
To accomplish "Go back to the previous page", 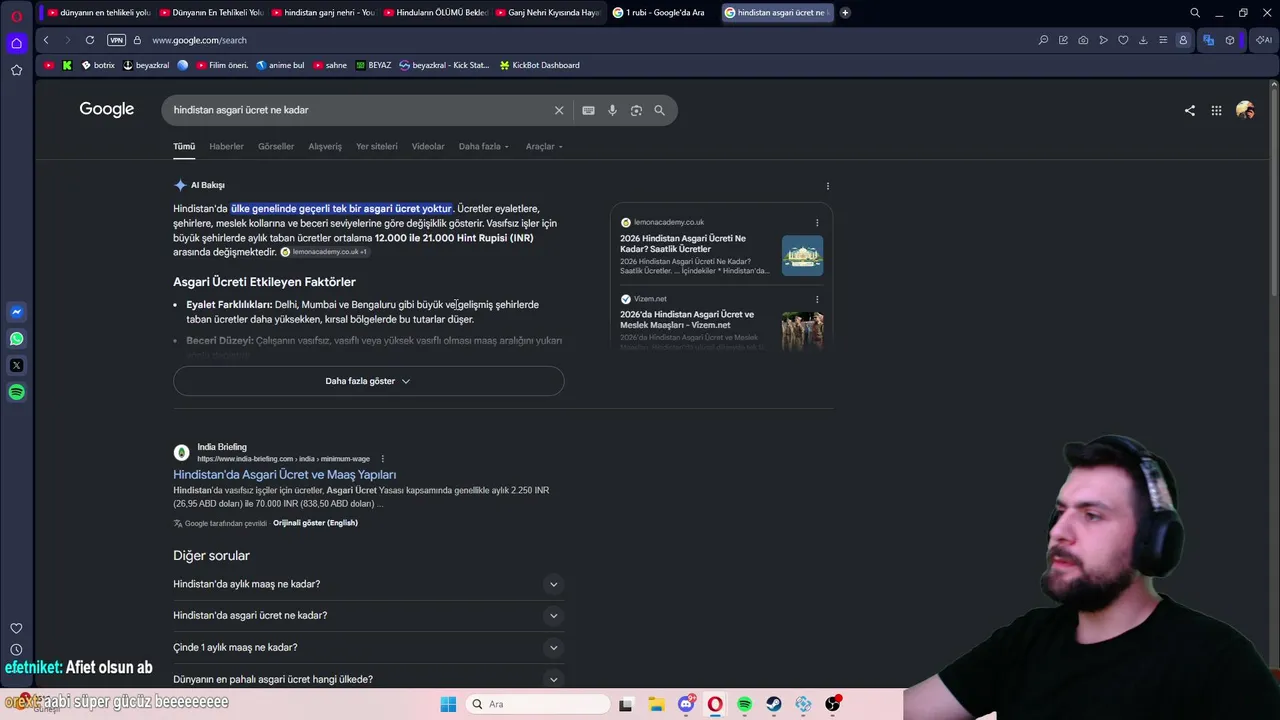I will point(46,40).
